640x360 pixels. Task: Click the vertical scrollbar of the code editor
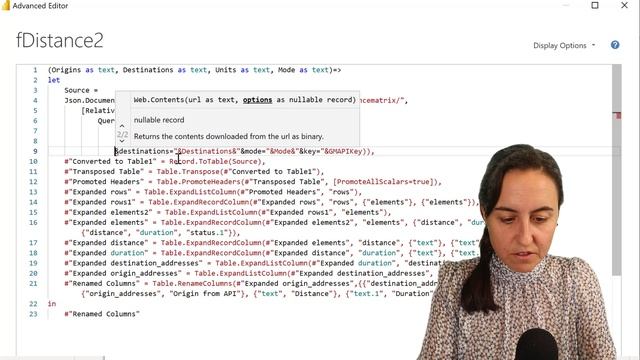click(617, 169)
